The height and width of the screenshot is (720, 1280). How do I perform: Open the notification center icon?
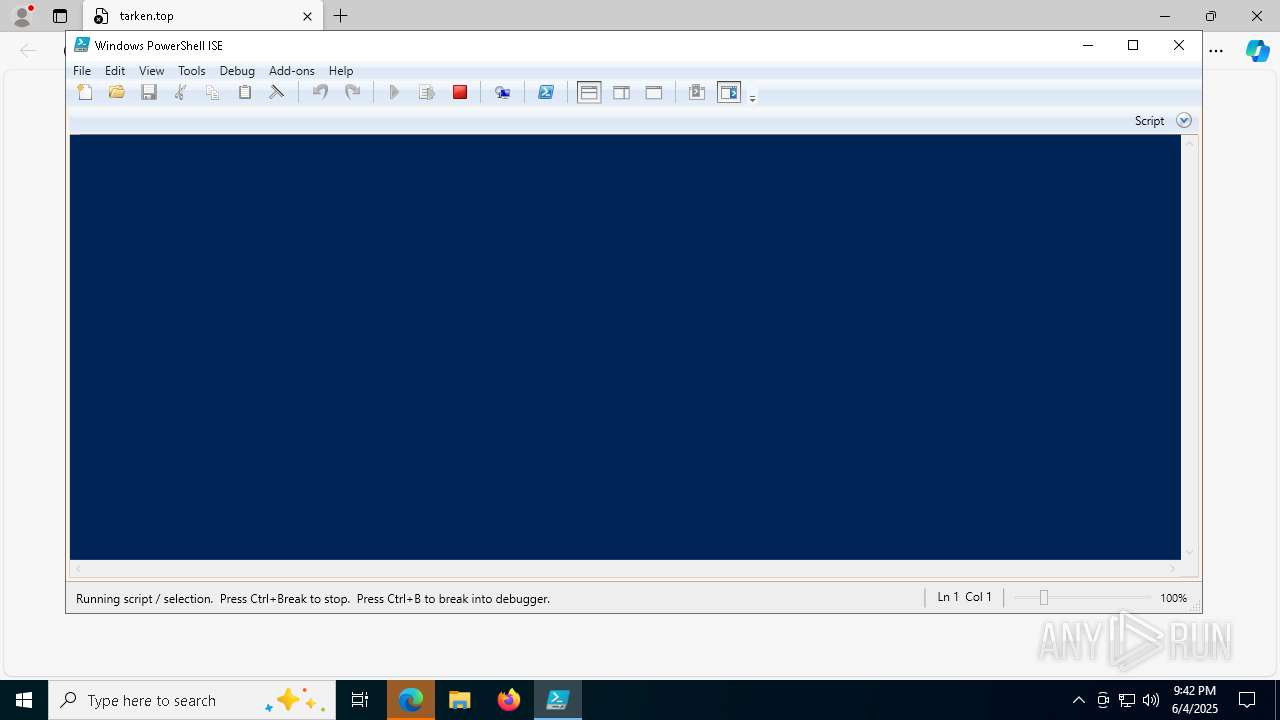tap(1247, 700)
